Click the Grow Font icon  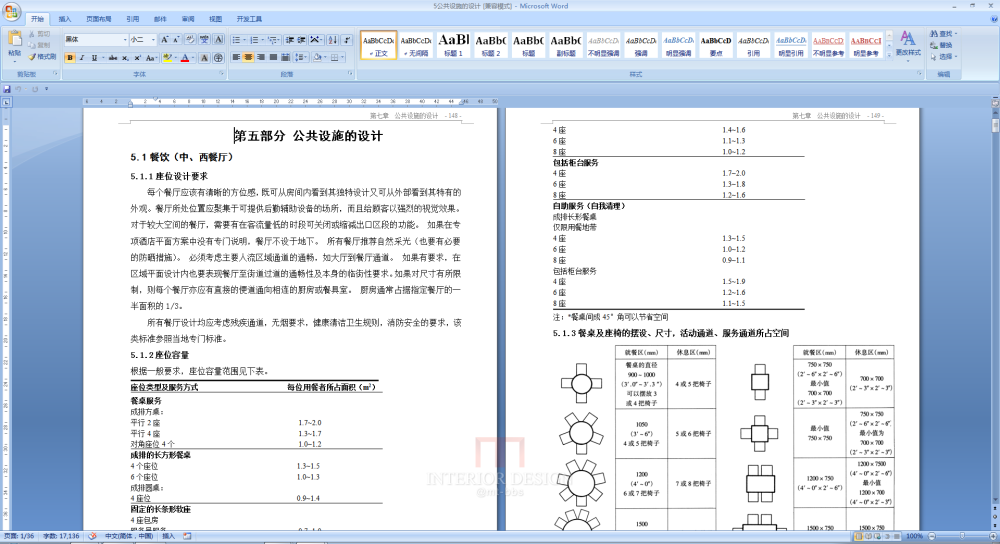(165, 40)
